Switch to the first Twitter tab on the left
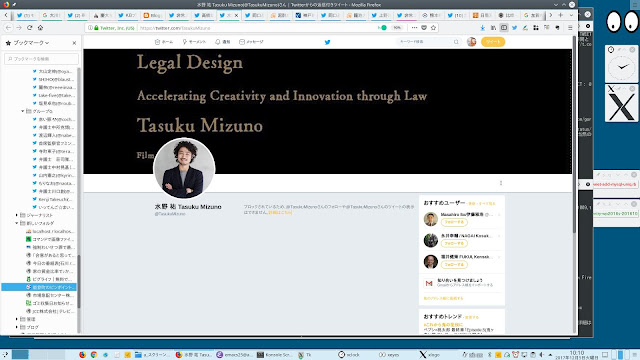This screenshot has height=360, width=640. (26, 15)
